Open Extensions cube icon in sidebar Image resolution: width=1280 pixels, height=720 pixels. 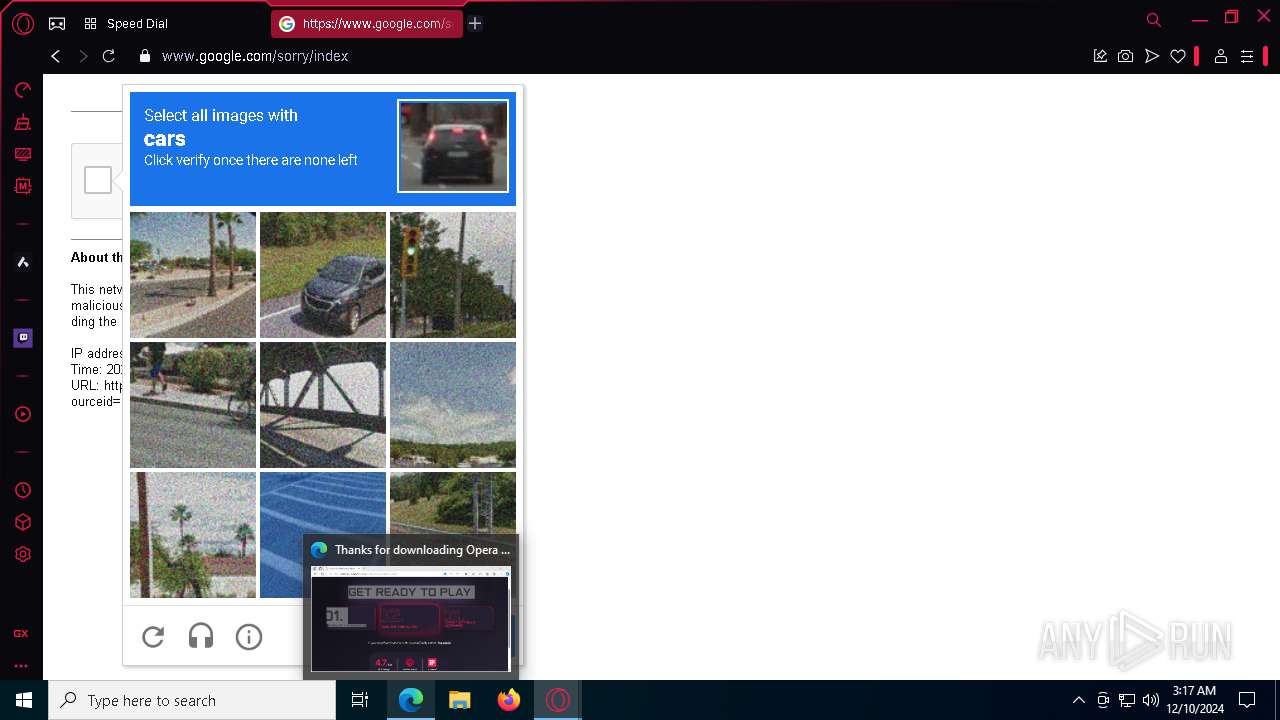[x=22, y=522]
